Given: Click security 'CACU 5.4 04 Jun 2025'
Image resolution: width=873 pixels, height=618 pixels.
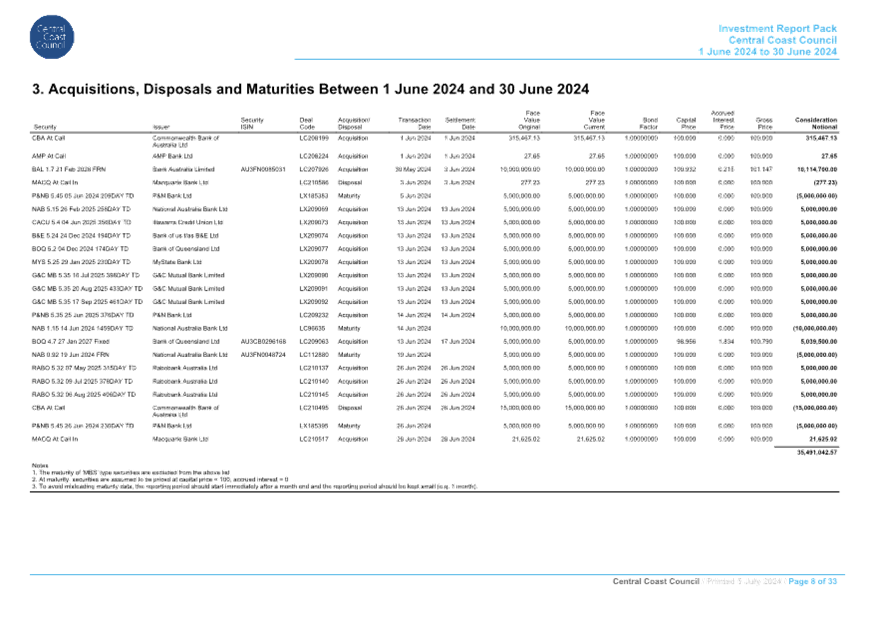Looking at the screenshot, I should click(x=81, y=223).
